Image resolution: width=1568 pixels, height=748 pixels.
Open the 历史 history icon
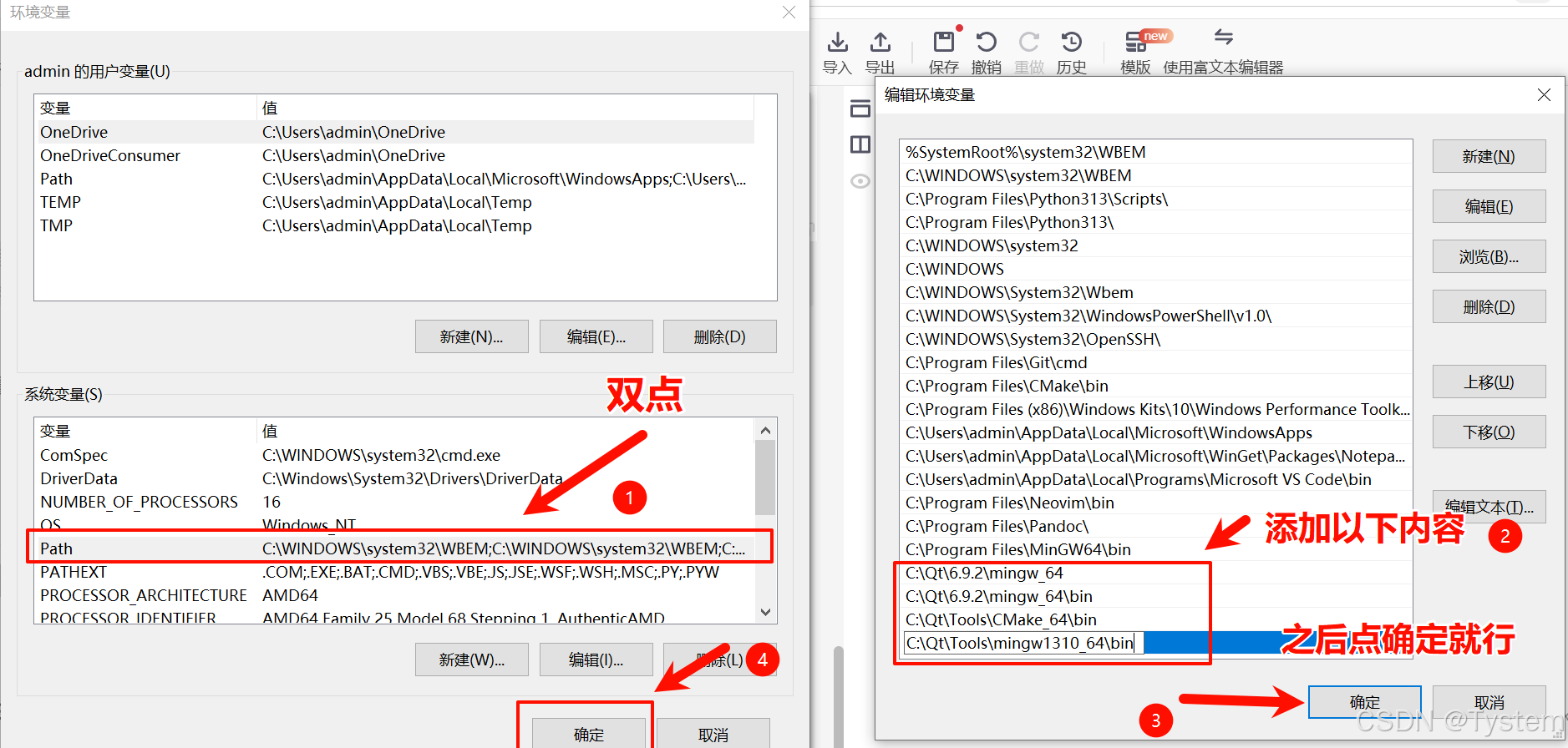pyautogui.click(x=1072, y=43)
